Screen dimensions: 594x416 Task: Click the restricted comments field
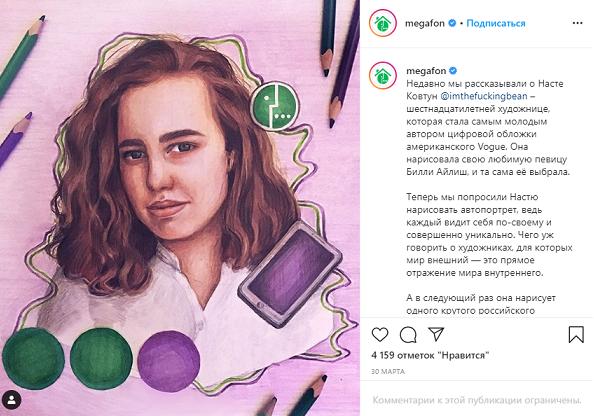coord(477,400)
